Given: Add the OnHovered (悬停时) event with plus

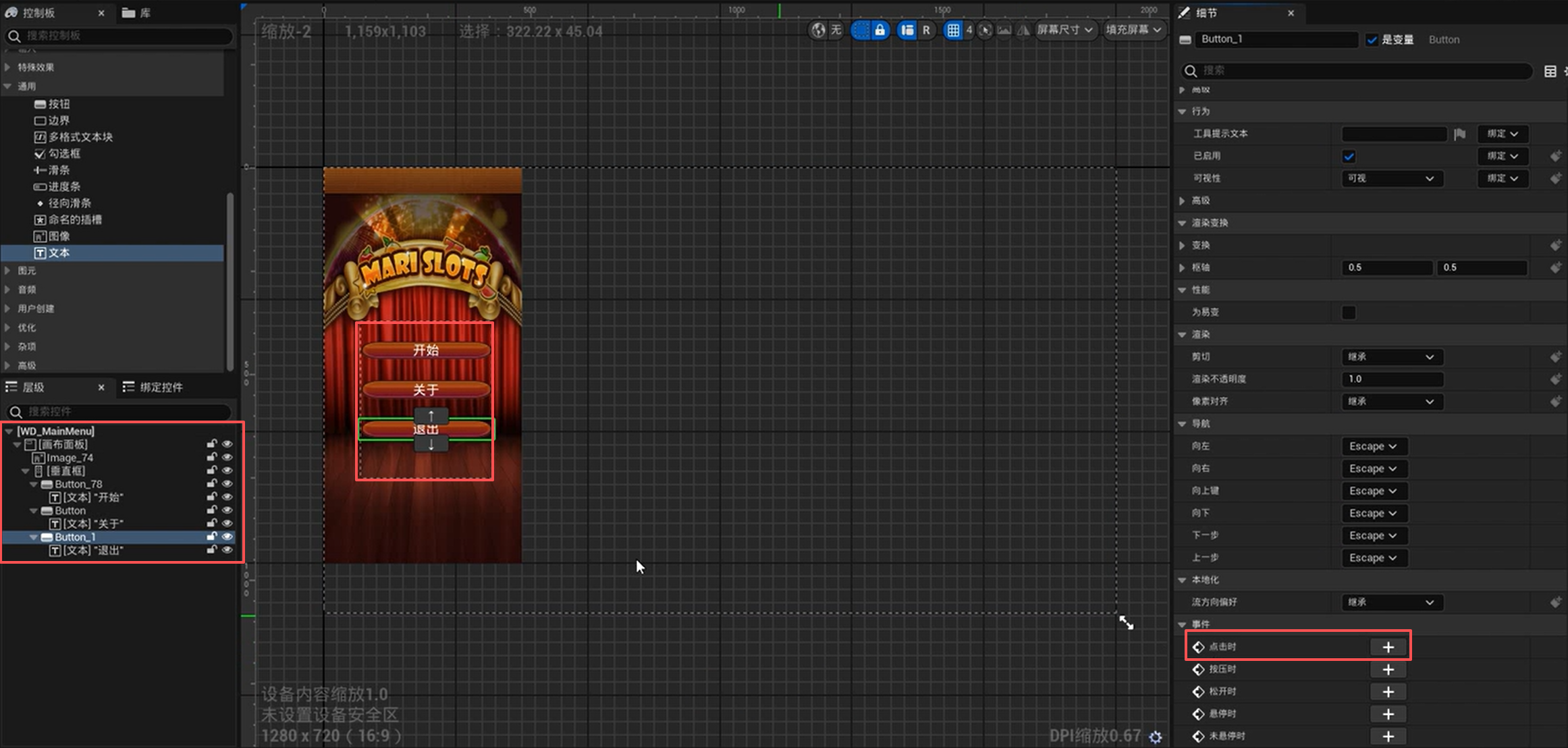Looking at the screenshot, I should [x=1388, y=714].
